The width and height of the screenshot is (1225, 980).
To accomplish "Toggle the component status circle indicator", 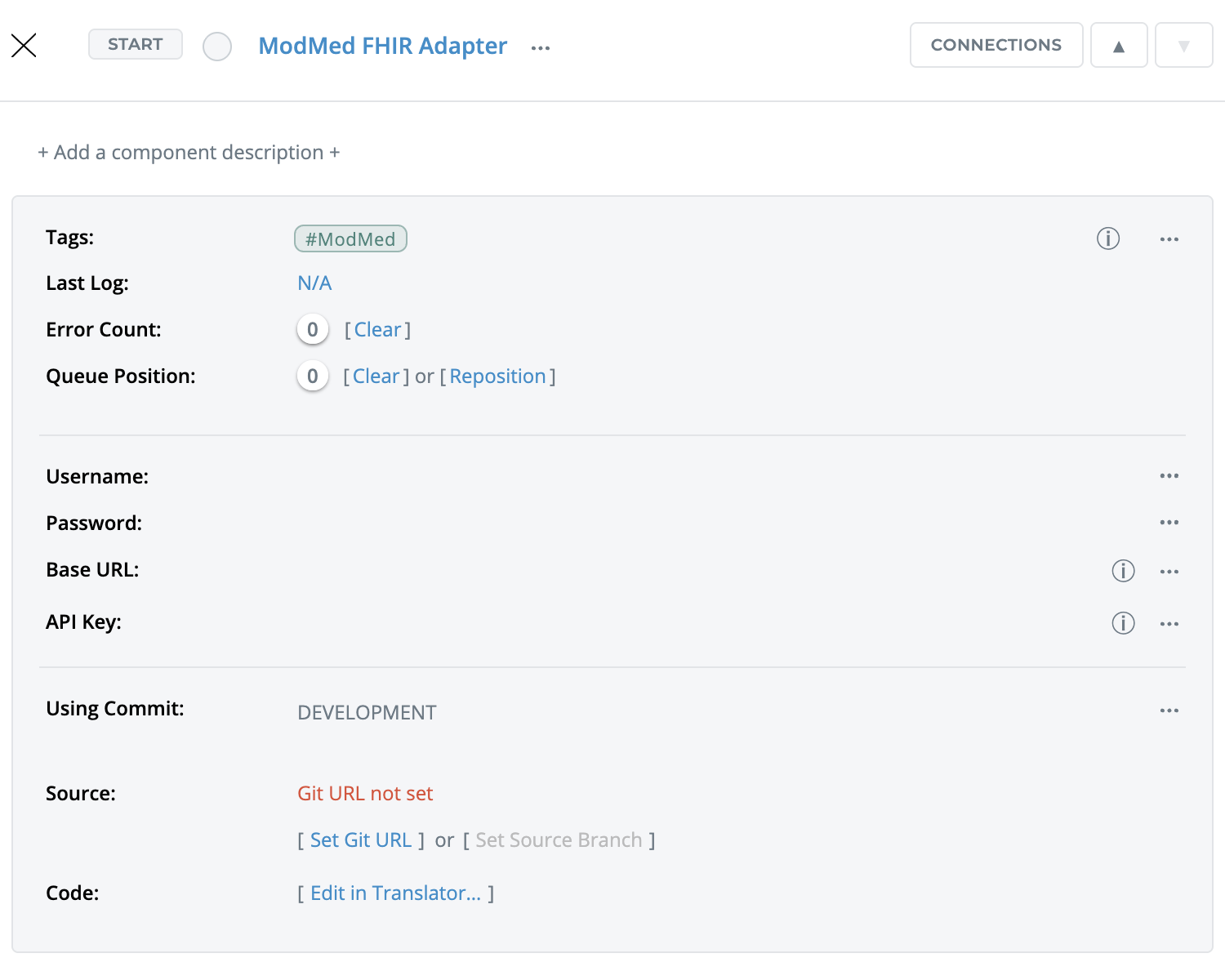I will click(x=217, y=47).
